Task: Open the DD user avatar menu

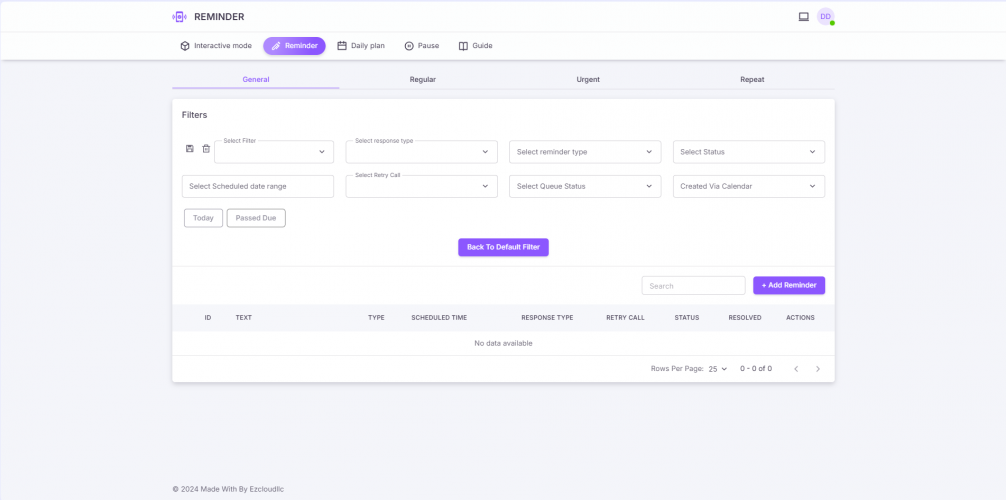Action: point(825,17)
